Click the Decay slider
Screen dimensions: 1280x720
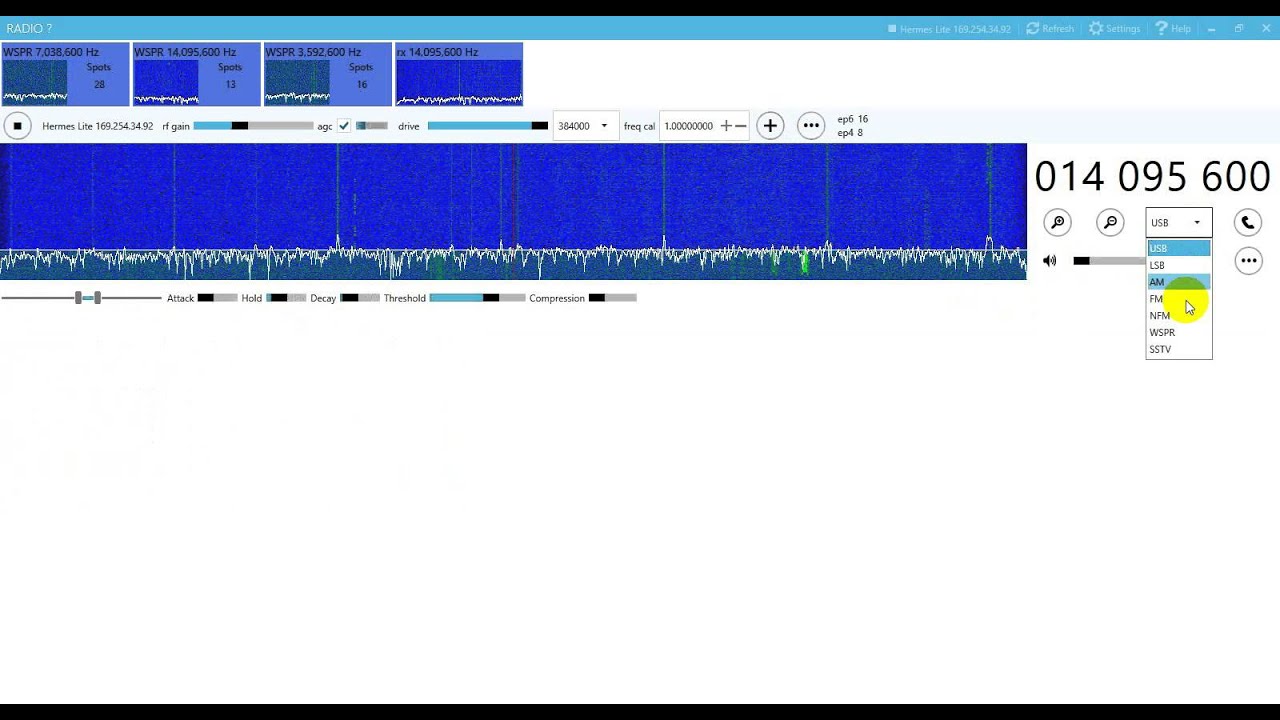click(x=360, y=298)
